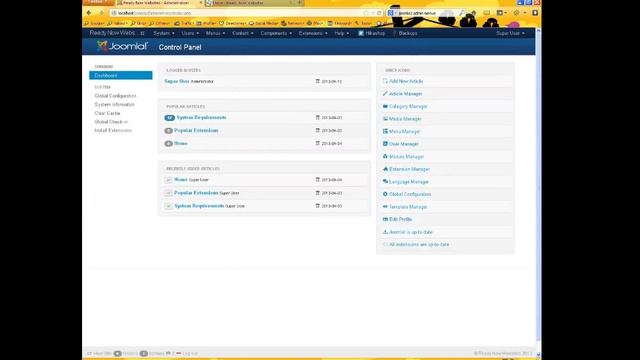
Task: Open the Components dropdown menu
Action: pyautogui.click(x=276, y=33)
